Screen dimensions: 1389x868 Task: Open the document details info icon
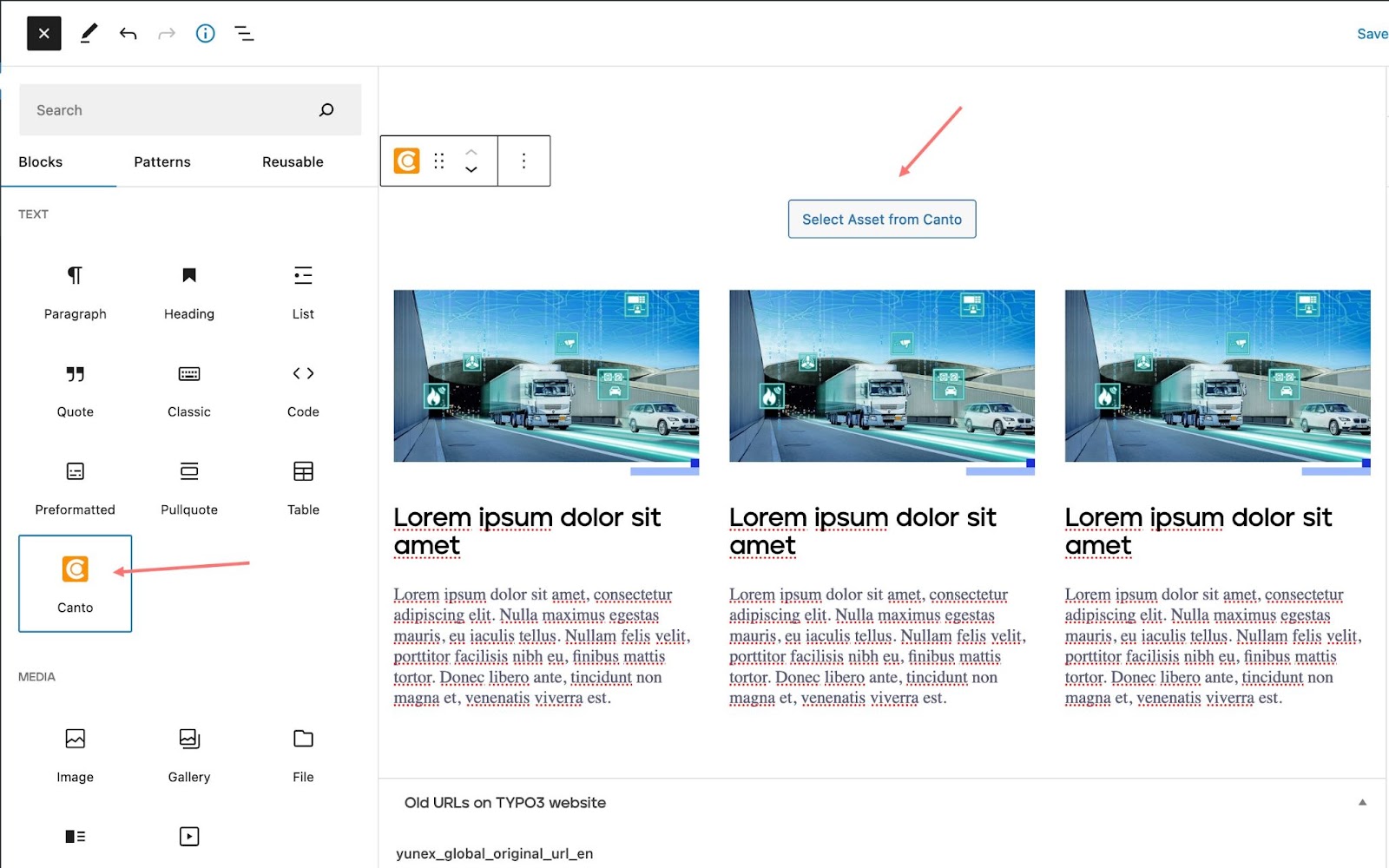205,34
